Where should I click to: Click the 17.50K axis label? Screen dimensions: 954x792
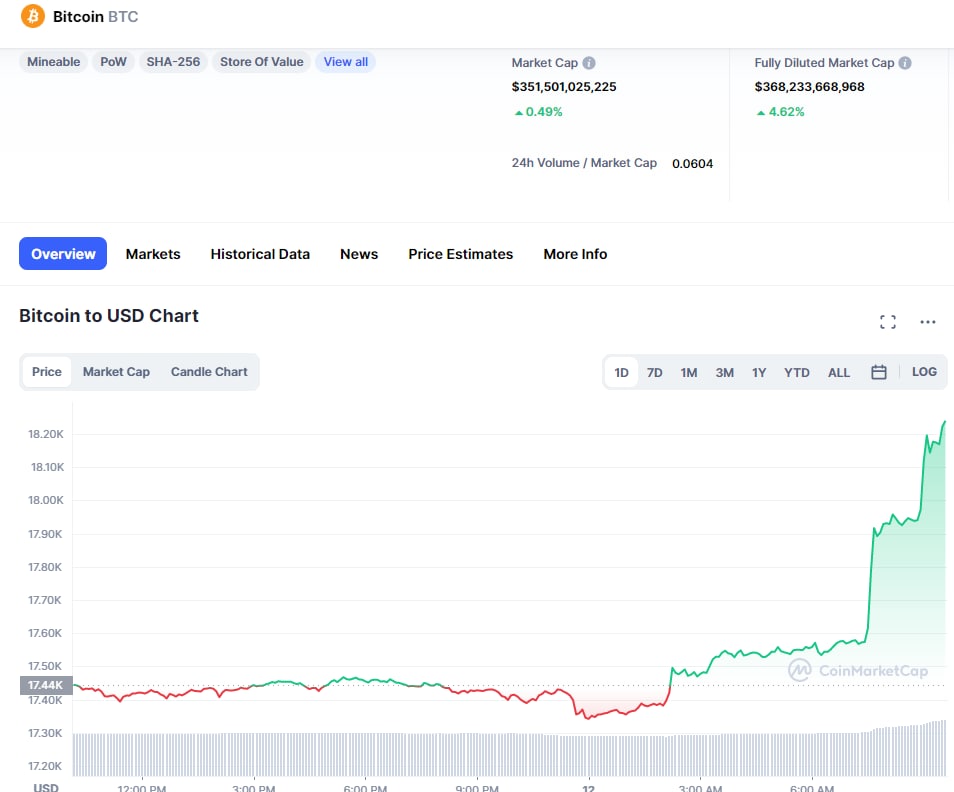click(46, 666)
